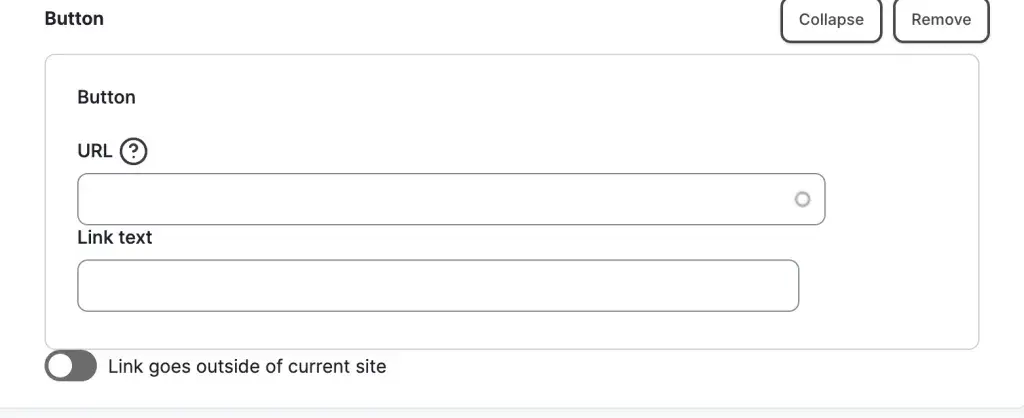This screenshot has width=1024, height=418.
Task: Place cursor in the empty URL autocomplete box
Action: (451, 199)
